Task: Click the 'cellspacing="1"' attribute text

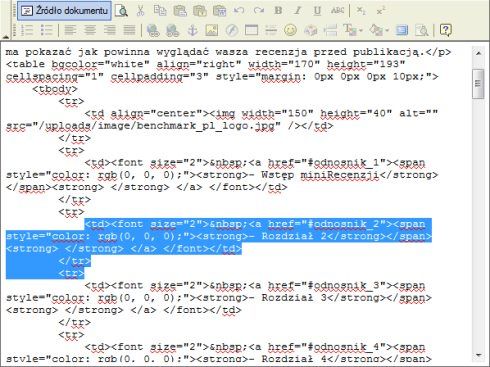Action: 55,77
